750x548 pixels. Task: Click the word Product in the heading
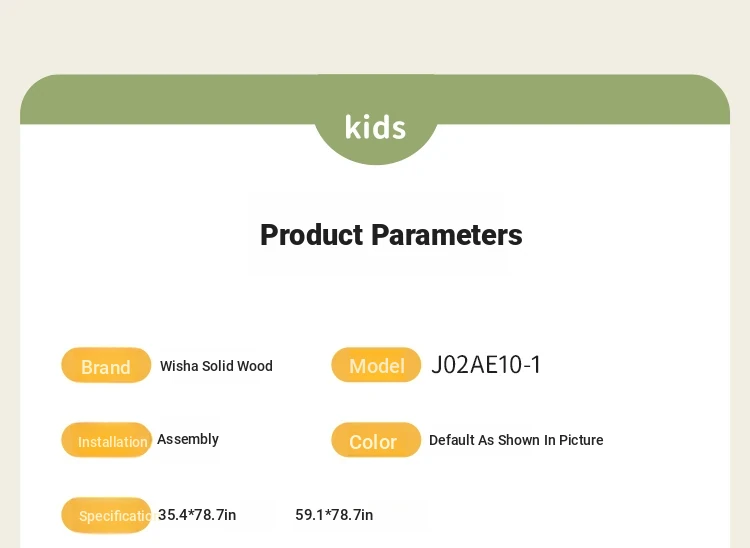311,235
